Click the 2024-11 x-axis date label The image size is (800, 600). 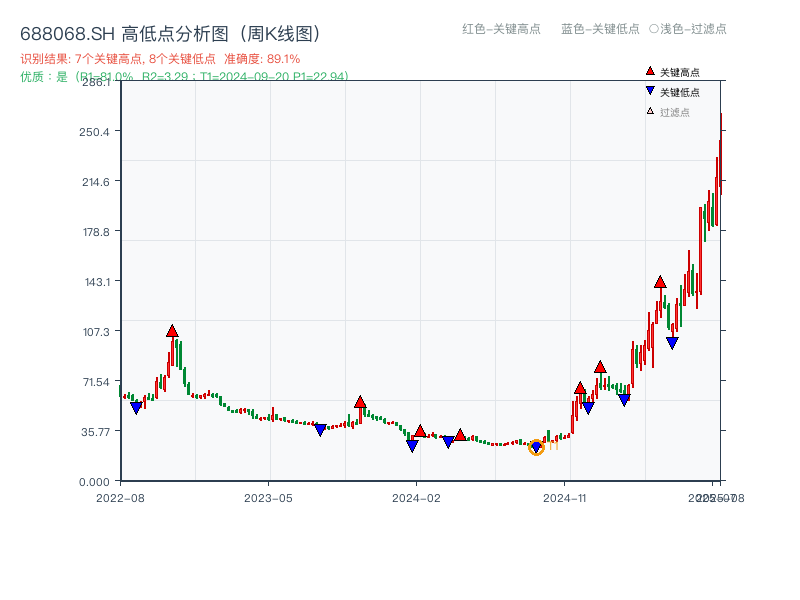pos(566,496)
